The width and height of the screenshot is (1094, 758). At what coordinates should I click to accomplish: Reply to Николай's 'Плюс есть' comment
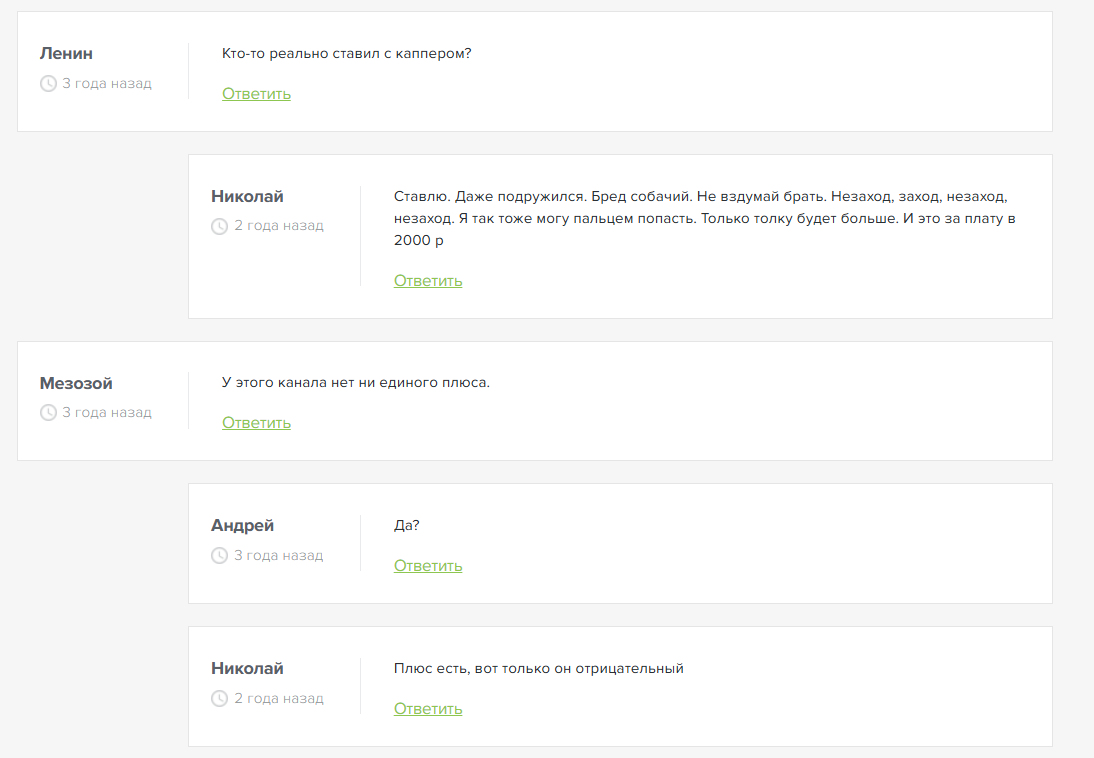[428, 709]
